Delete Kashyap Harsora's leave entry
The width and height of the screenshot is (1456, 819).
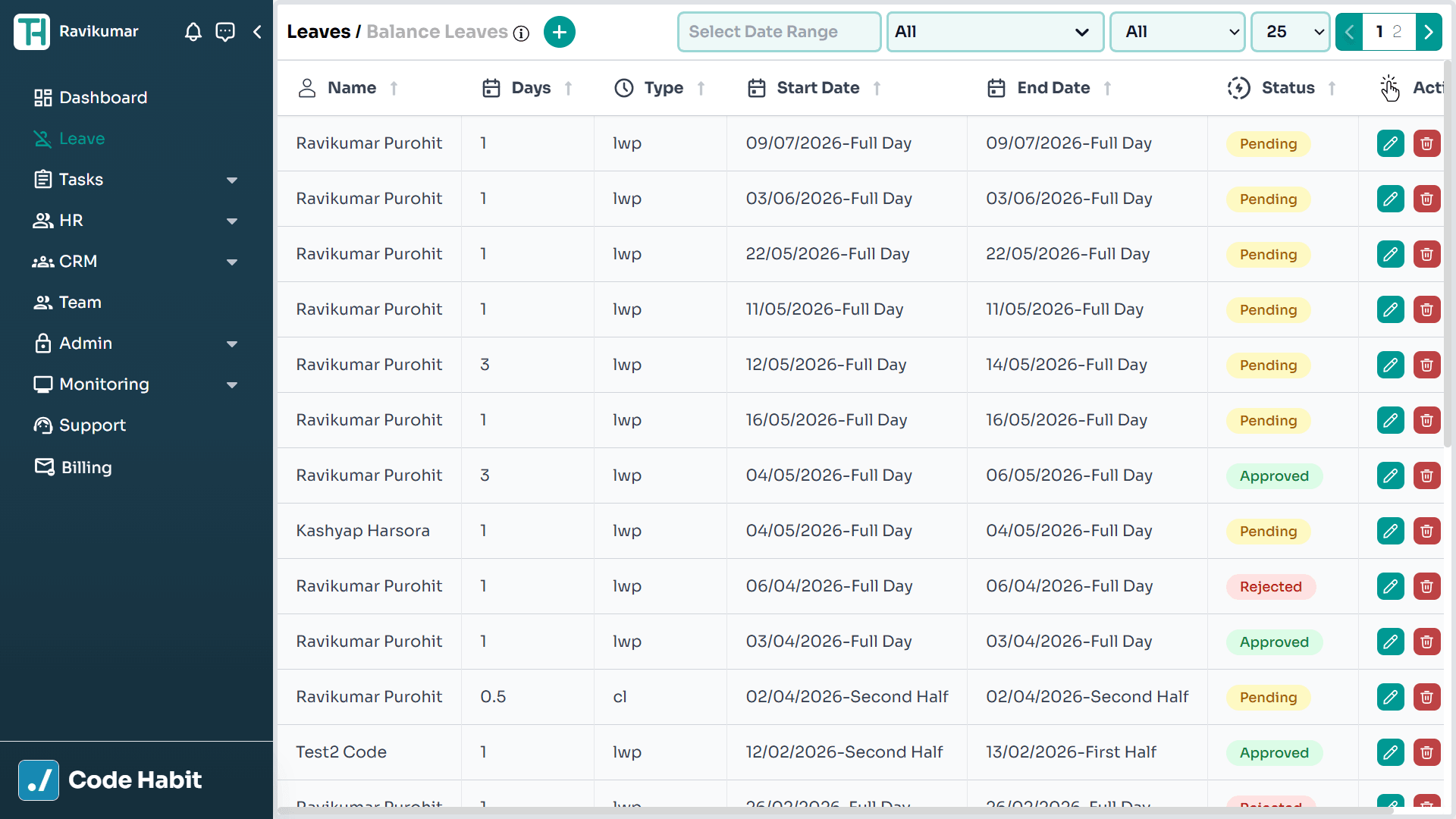(1427, 531)
